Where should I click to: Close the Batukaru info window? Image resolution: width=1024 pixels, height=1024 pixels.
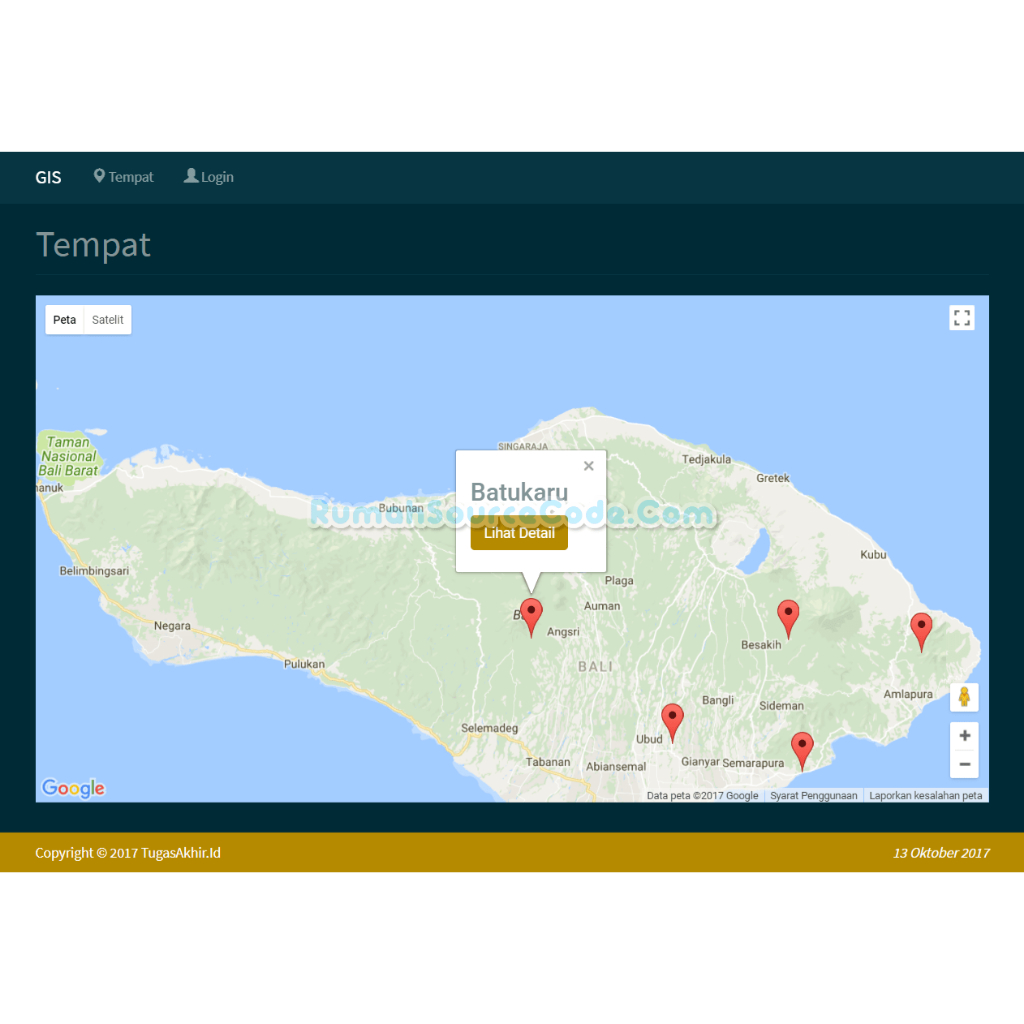click(588, 466)
